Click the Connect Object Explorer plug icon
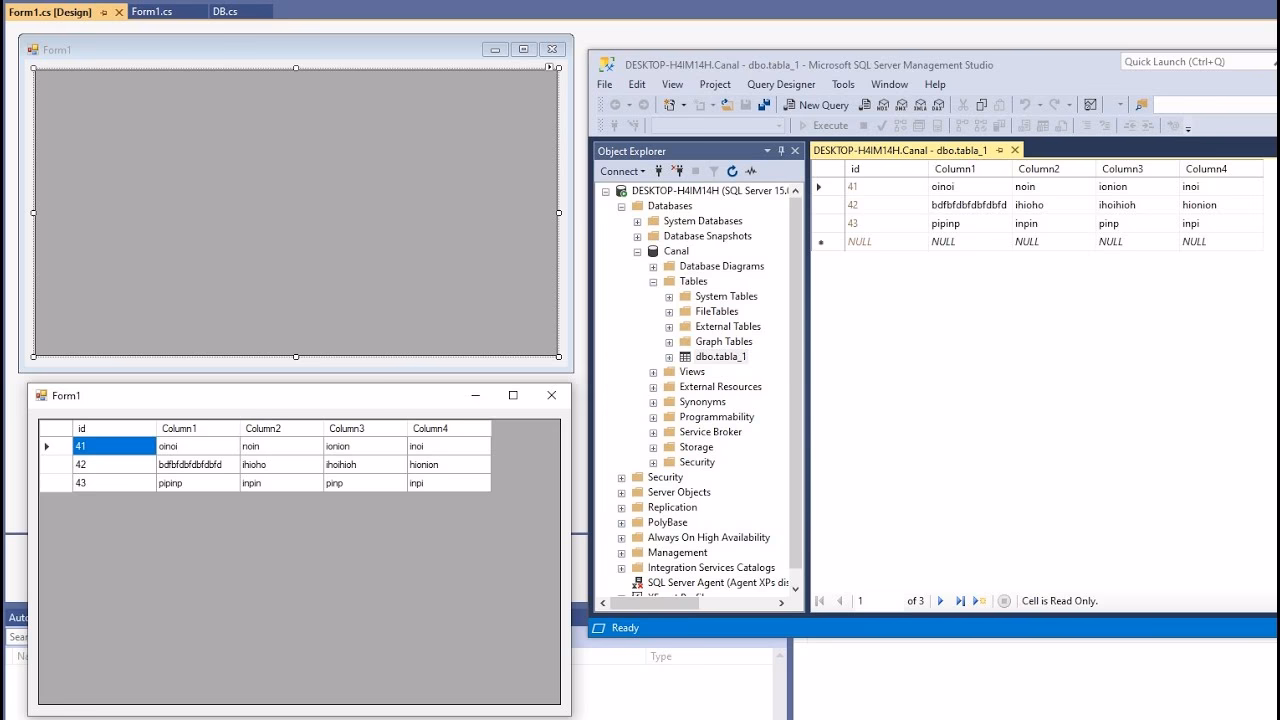The width and height of the screenshot is (1280, 720). (658, 171)
